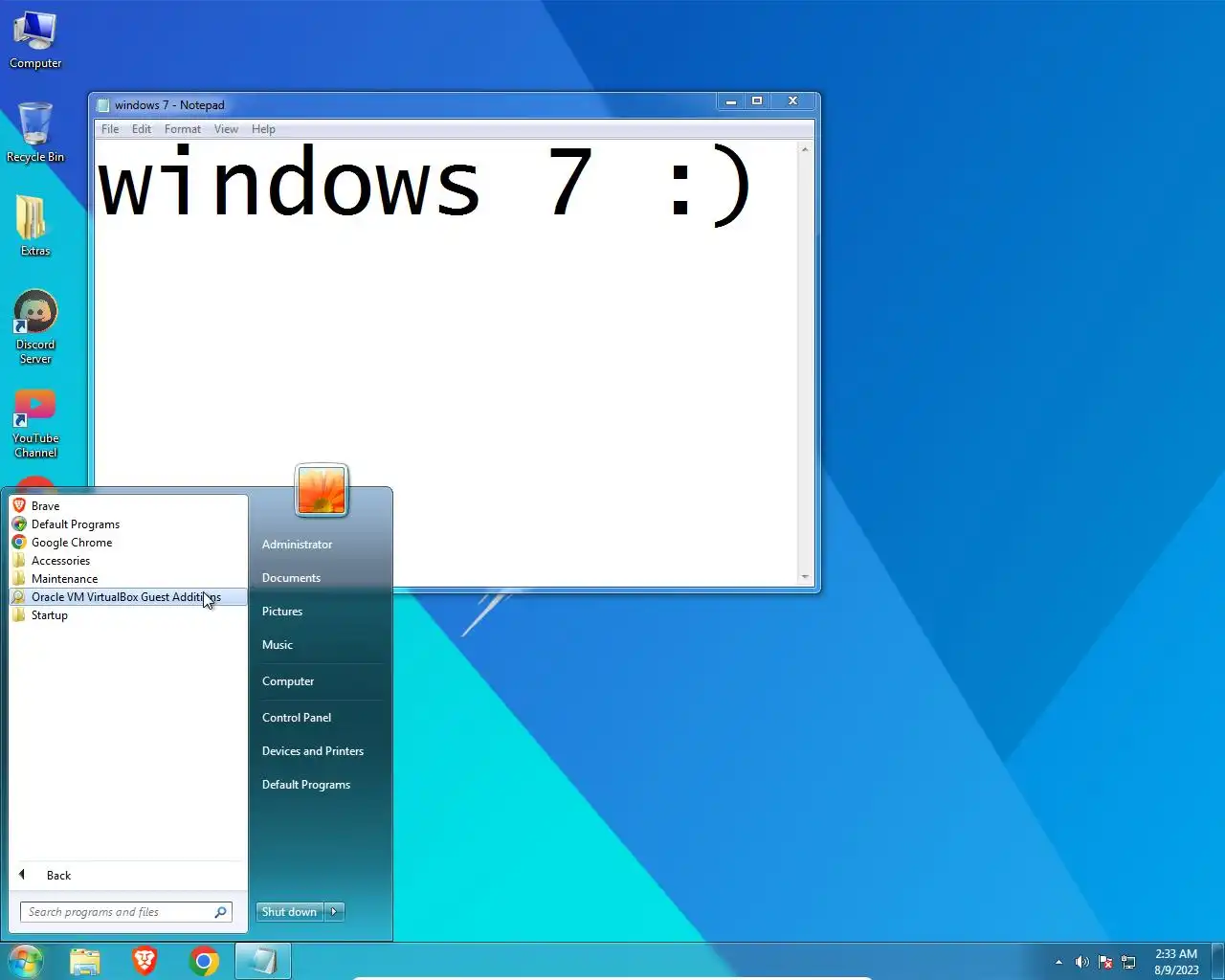
Task: Click inside Notepad text 'windows 7 :)'
Action: pyautogui.click(x=426, y=184)
